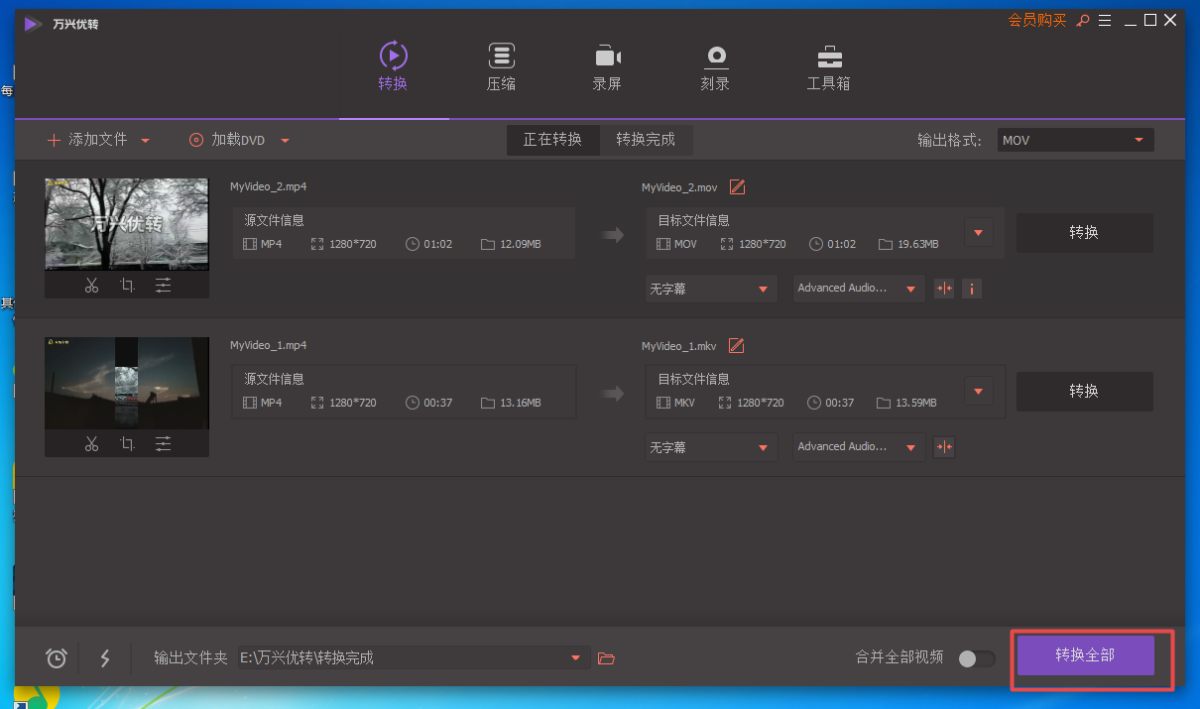Click the info icon in MyVideo_2 row

971,289
